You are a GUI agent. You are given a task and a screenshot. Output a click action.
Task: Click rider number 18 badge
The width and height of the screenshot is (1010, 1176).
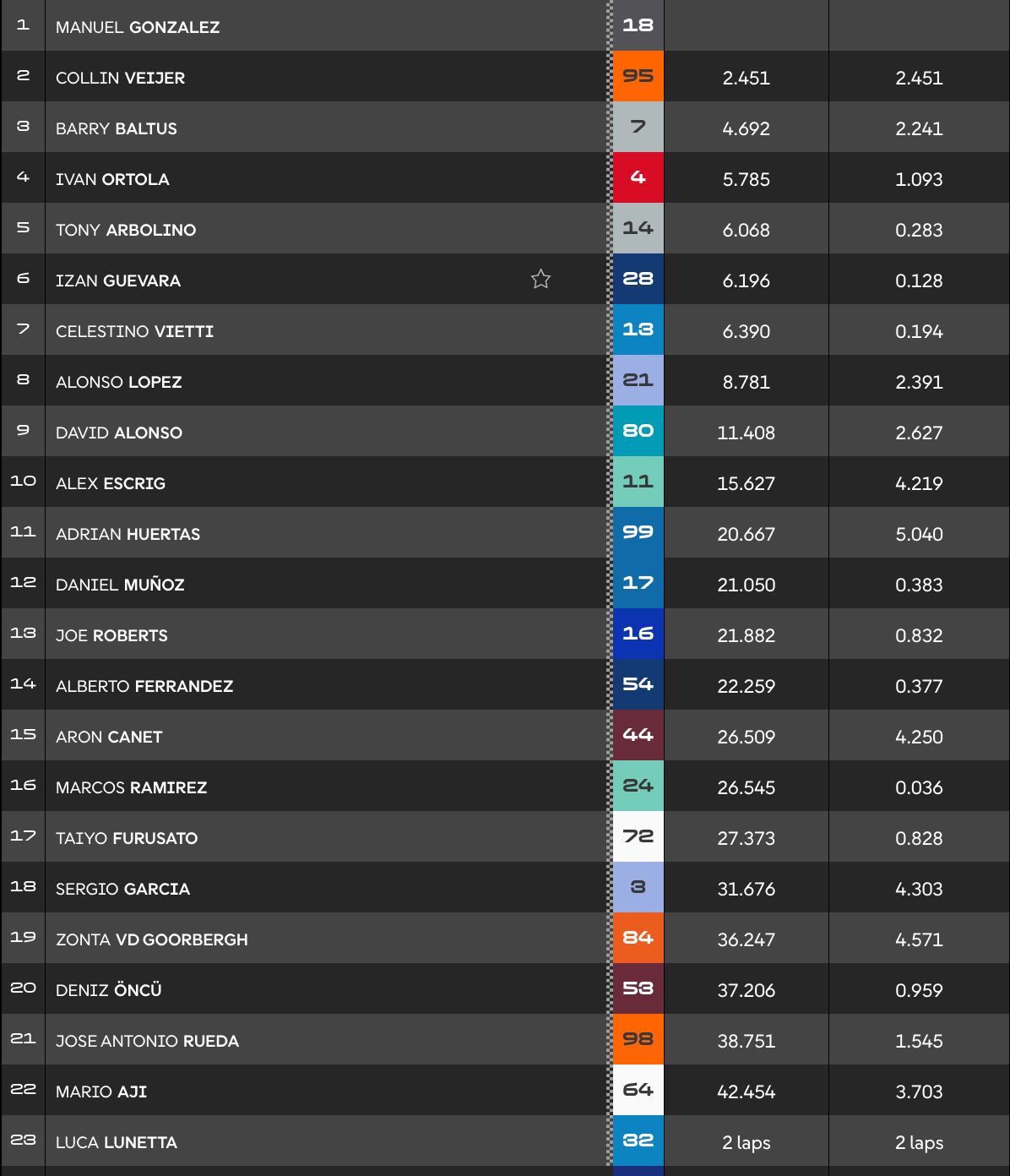click(638, 25)
